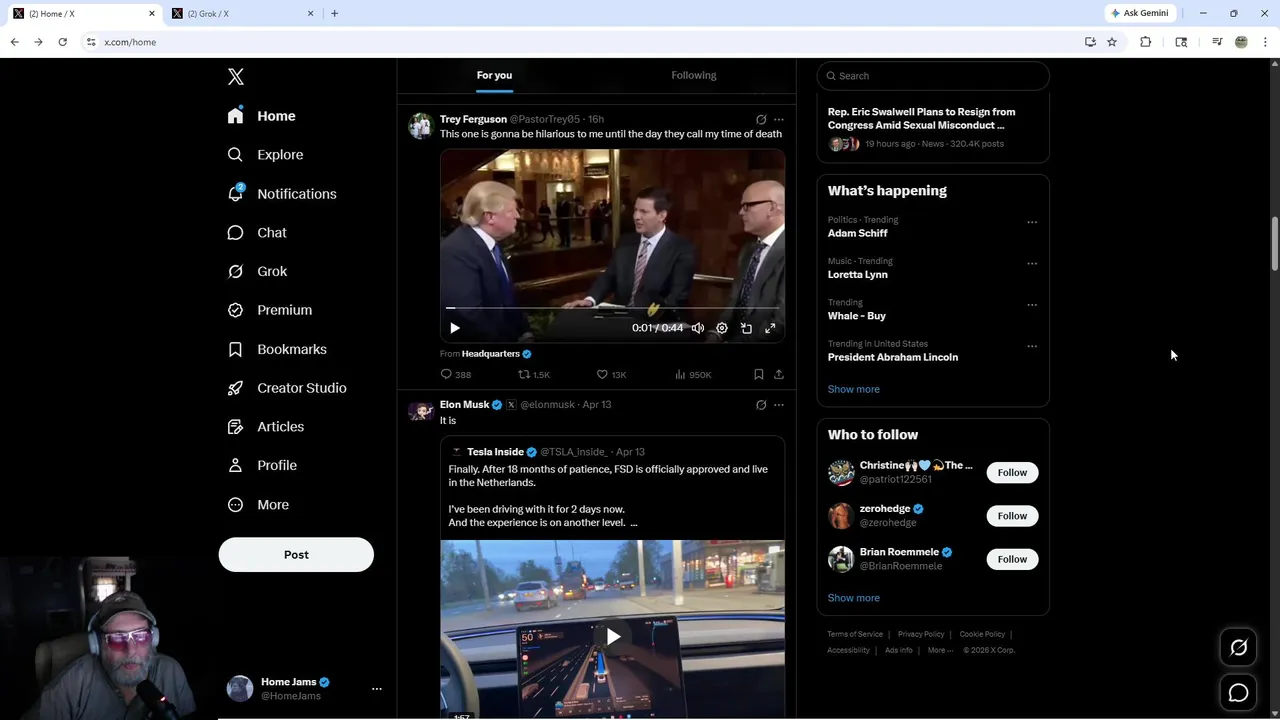Open Grok in the sidebar
The image size is (1280, 720).
tap(257, 271)
